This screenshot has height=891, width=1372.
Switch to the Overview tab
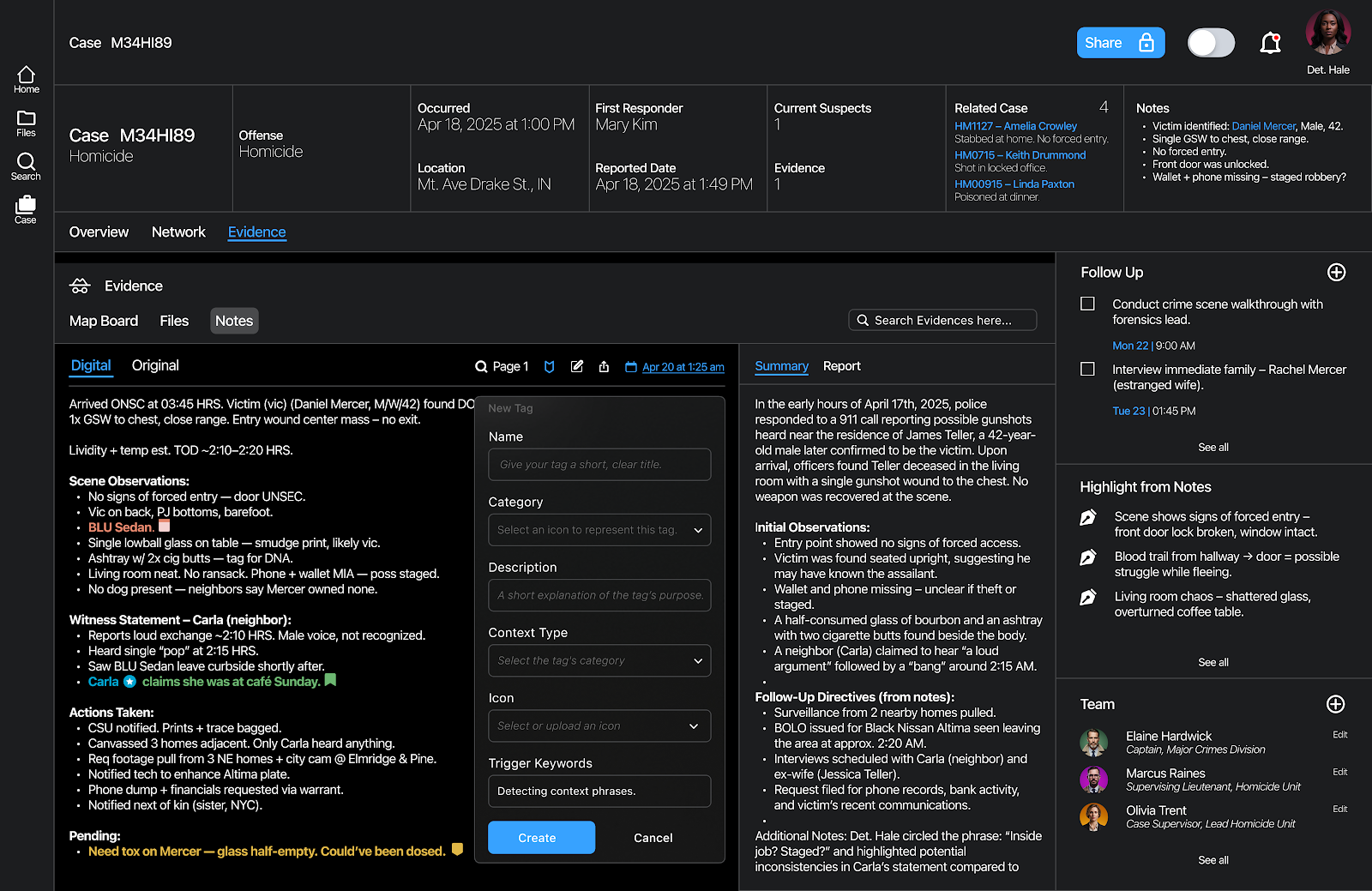coord(99,232)
